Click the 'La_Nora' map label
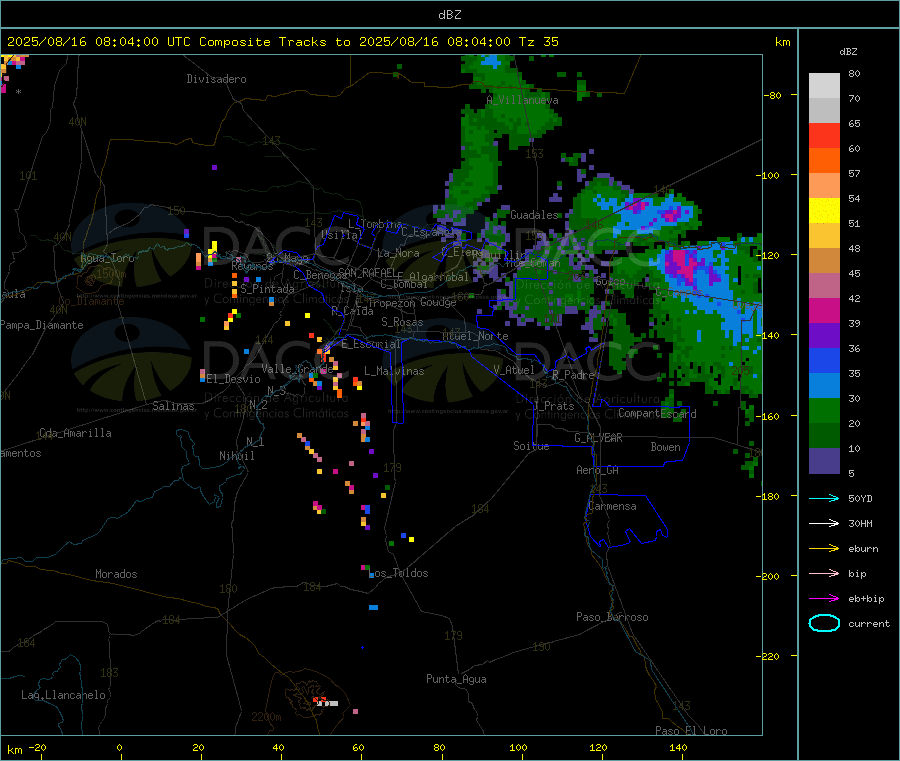 (398, 253)
